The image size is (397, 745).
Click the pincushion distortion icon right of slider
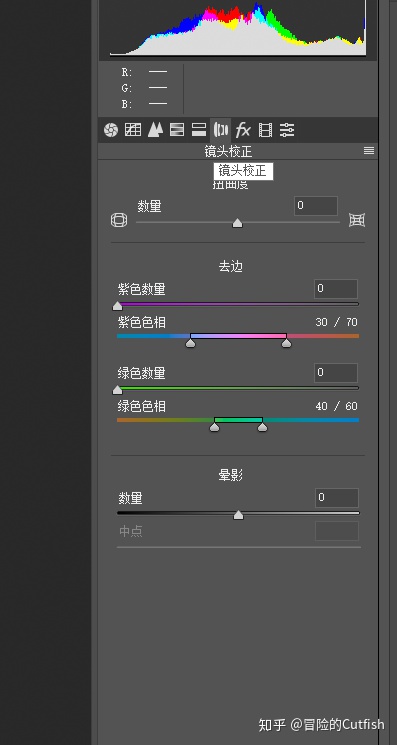[357, 220]
